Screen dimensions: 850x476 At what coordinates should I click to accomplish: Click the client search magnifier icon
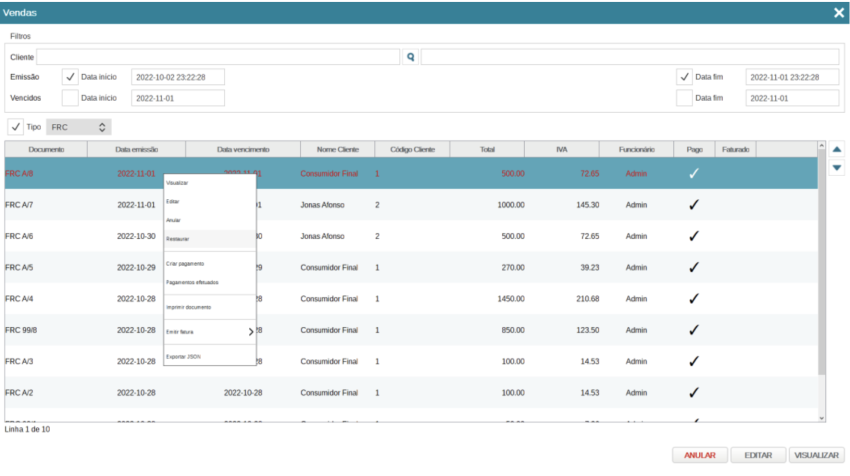(x=410, y=57)
